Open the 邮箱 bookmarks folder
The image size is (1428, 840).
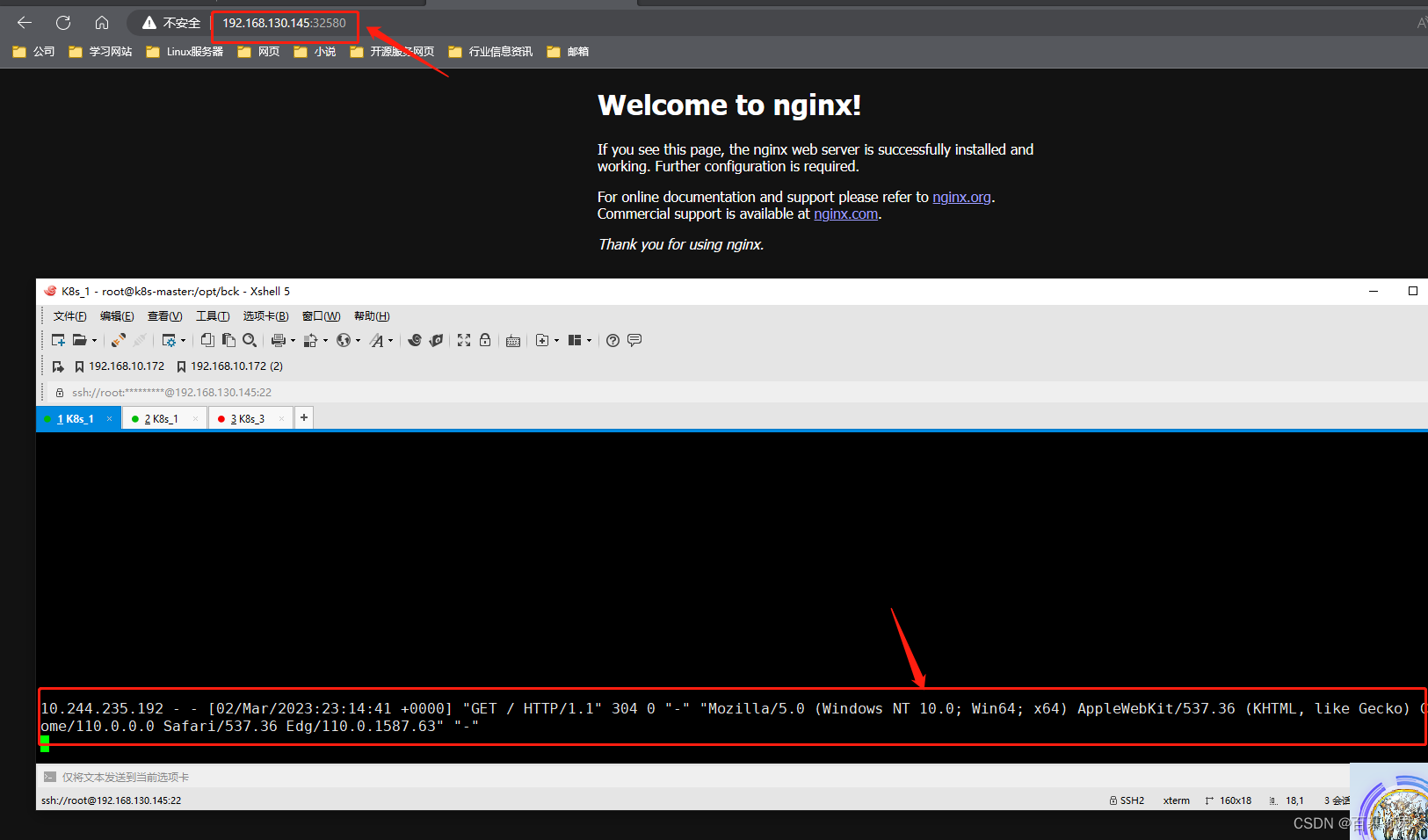point(568,52)
